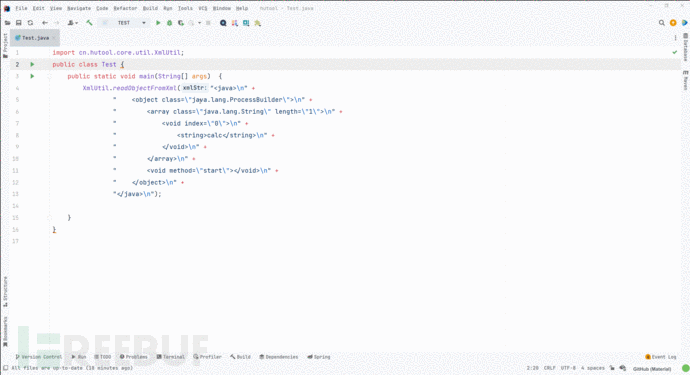Open the Edit menu

pyautogui.click(x=38, y=8)
